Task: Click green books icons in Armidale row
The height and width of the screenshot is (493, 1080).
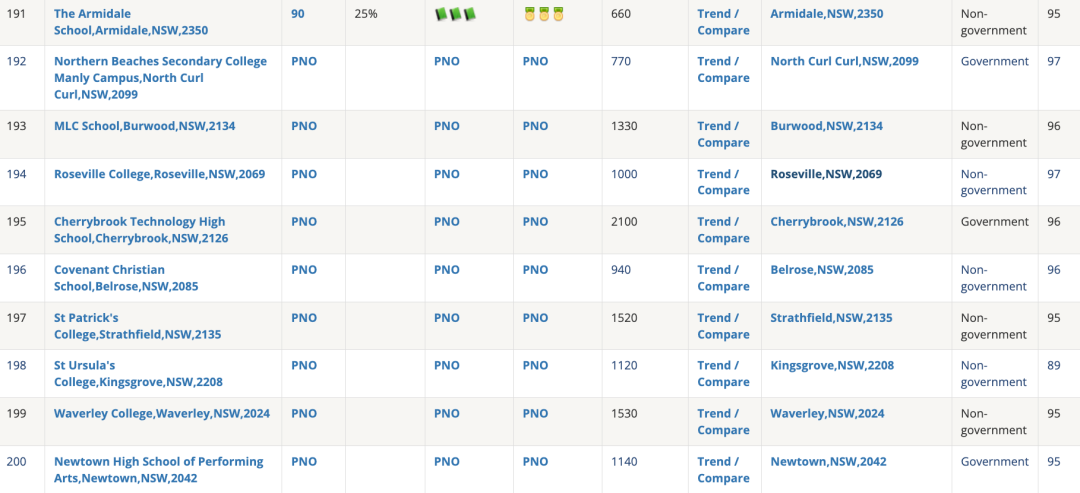Action: [x=455, y=14]
